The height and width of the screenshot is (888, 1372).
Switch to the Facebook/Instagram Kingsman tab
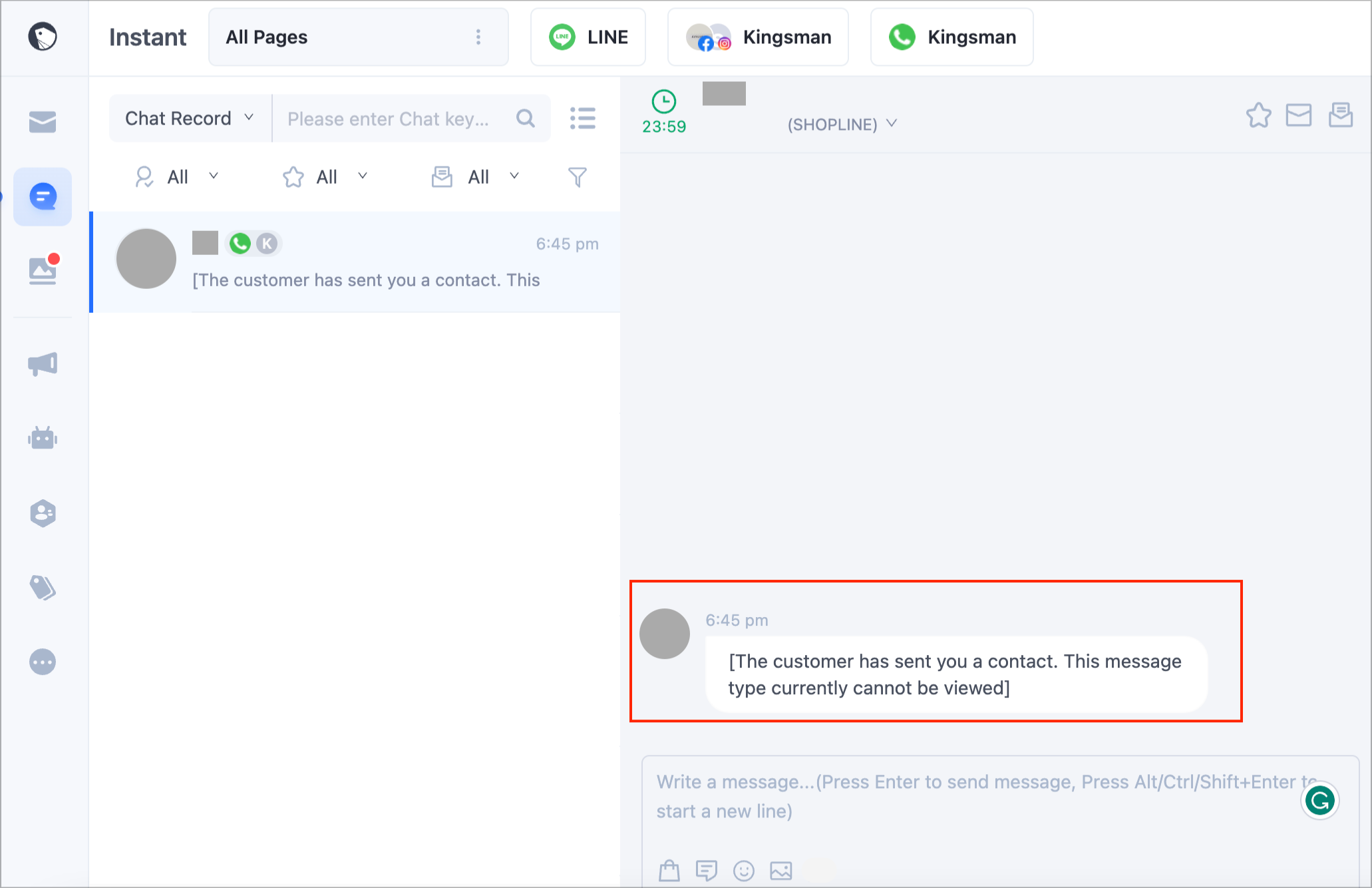tap(758, 37)
